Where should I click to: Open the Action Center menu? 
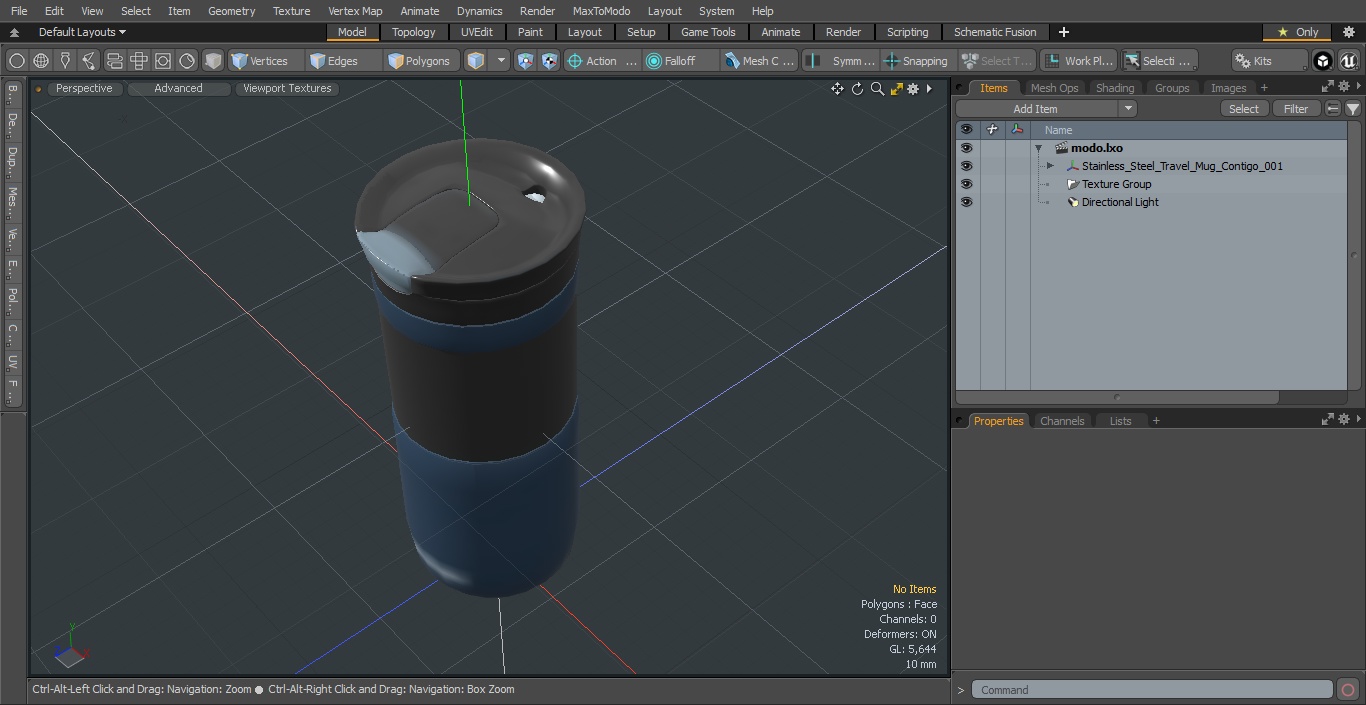[602, 61]
